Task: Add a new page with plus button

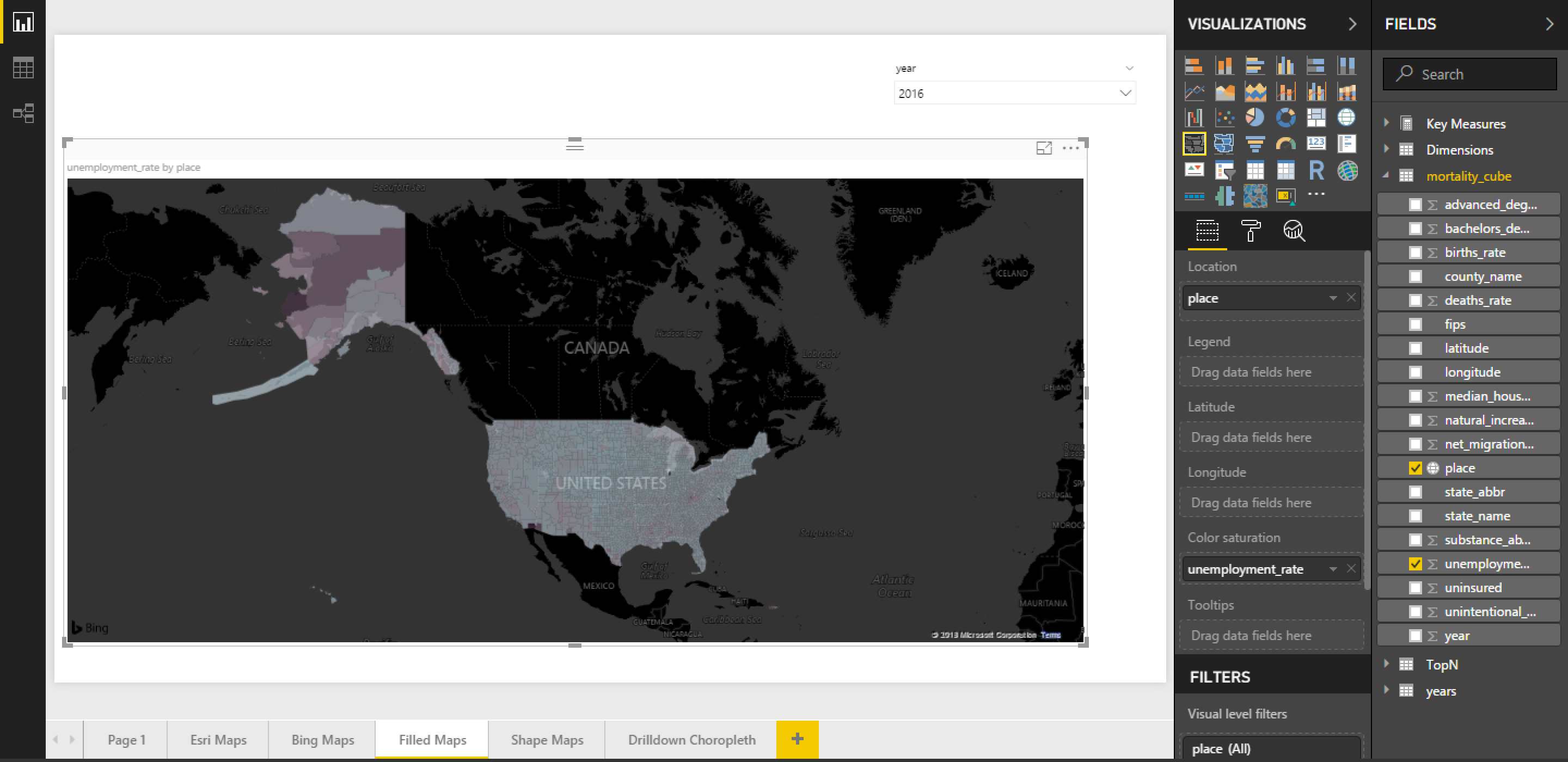Action: [x=798, y=739]
